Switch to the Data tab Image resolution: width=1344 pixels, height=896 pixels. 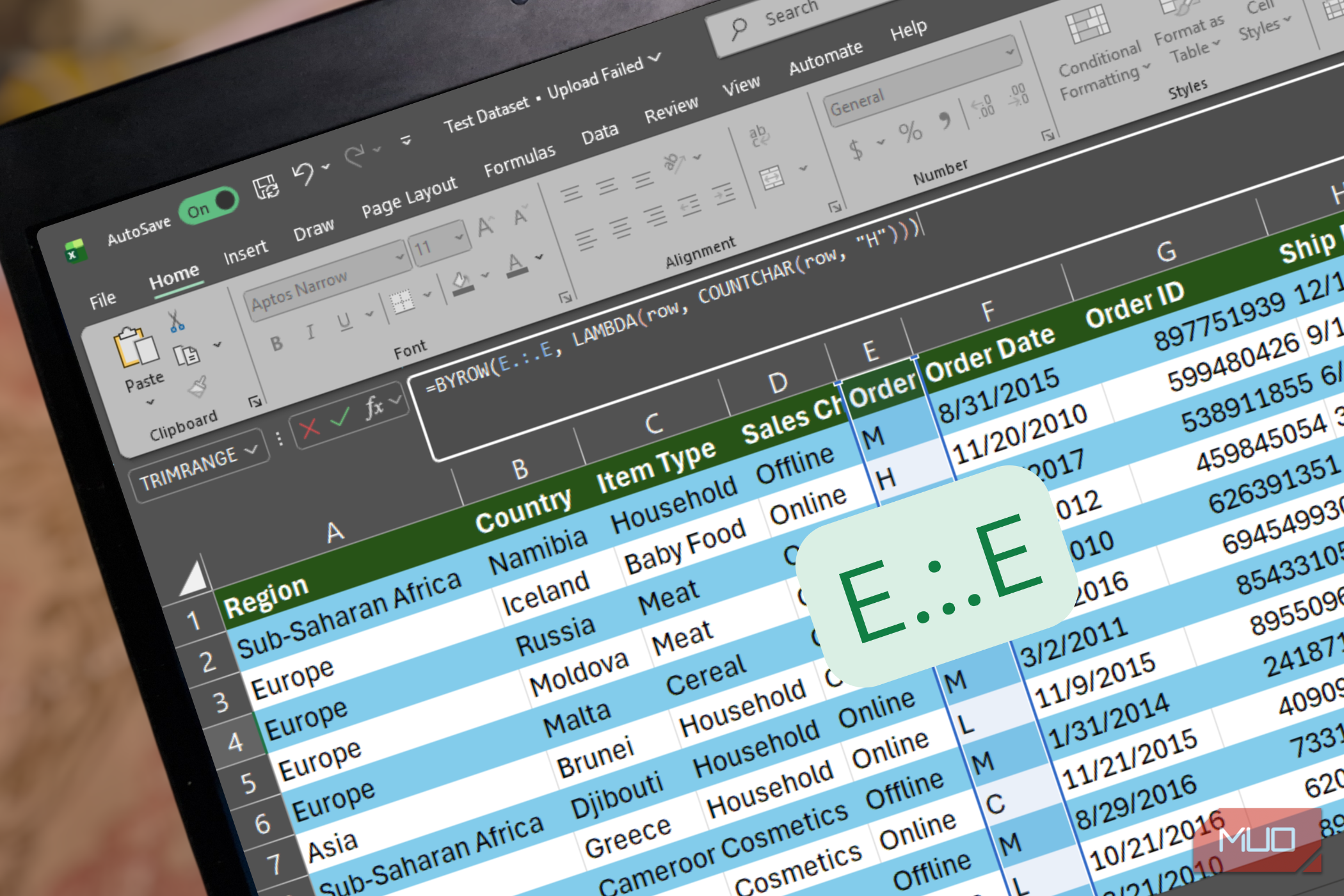tap(600, 133)
